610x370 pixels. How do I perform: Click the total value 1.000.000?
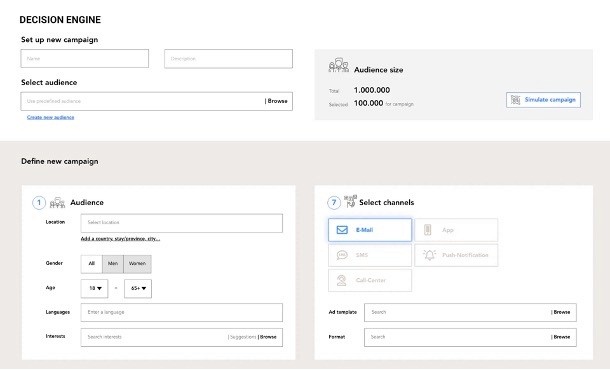[x=372, y=90]
